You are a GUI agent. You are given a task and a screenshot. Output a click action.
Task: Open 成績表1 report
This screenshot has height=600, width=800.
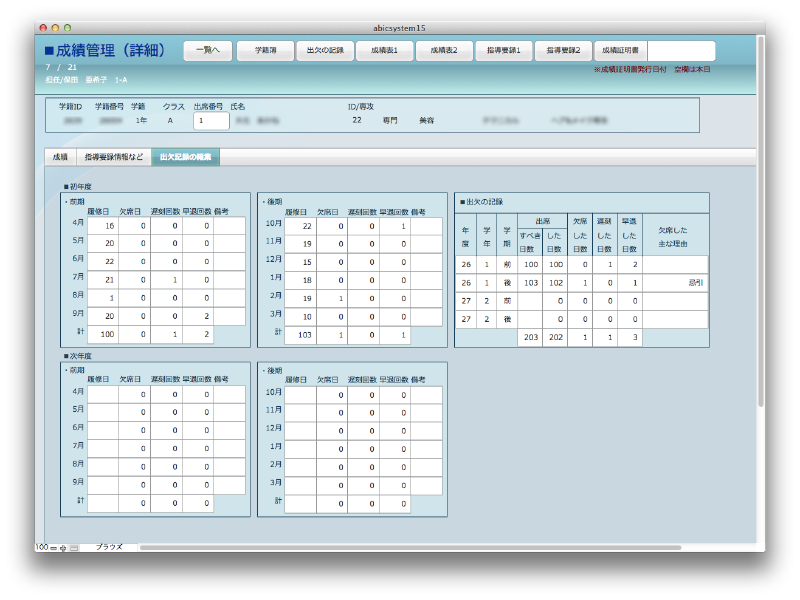(x=384, y=49)
